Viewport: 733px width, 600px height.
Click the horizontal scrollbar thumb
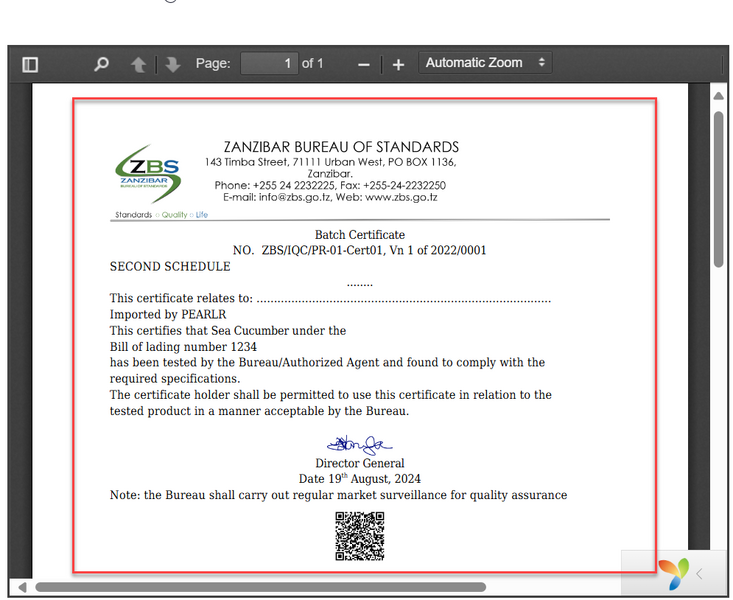point(260,587)
